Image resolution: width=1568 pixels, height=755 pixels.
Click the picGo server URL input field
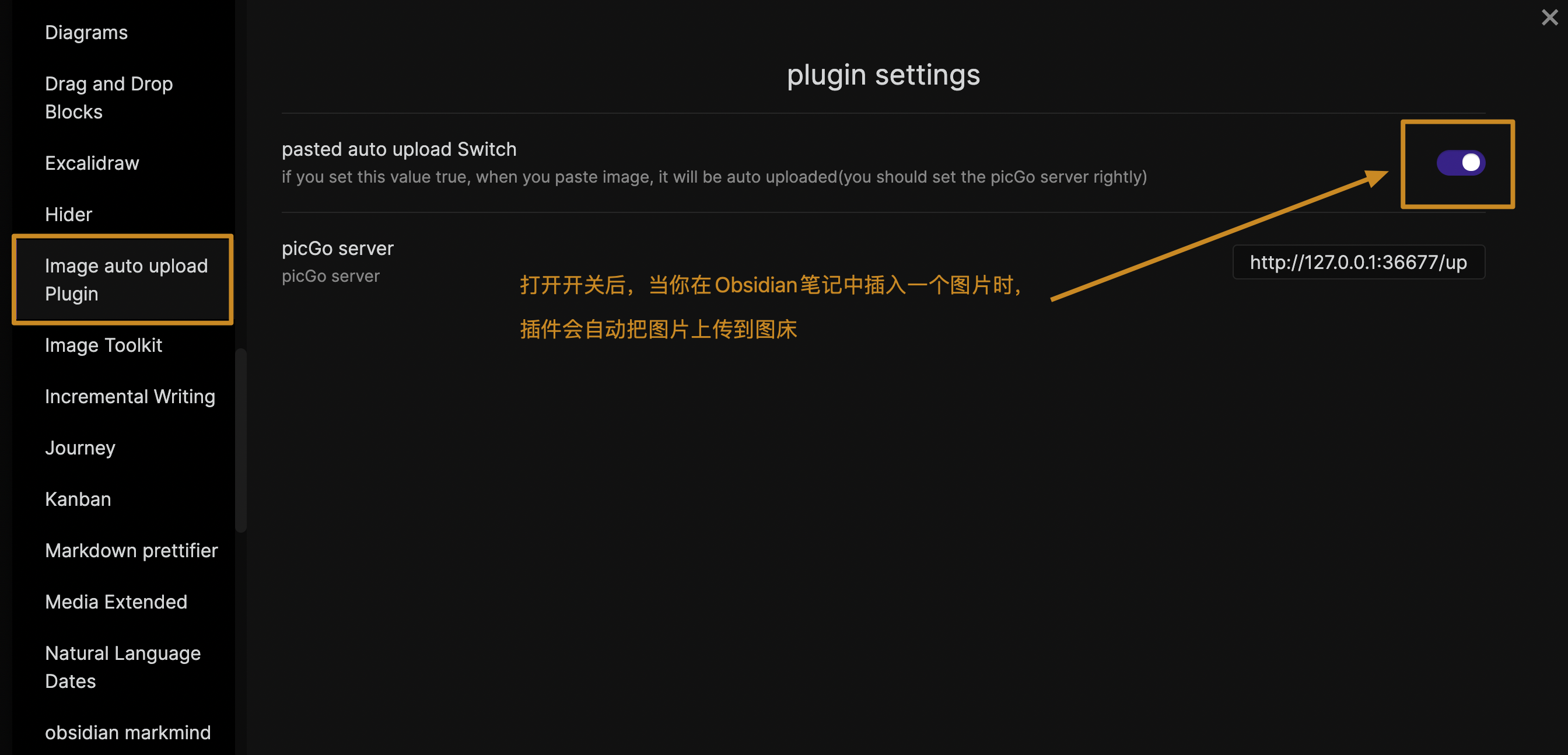coord(1358,262)
